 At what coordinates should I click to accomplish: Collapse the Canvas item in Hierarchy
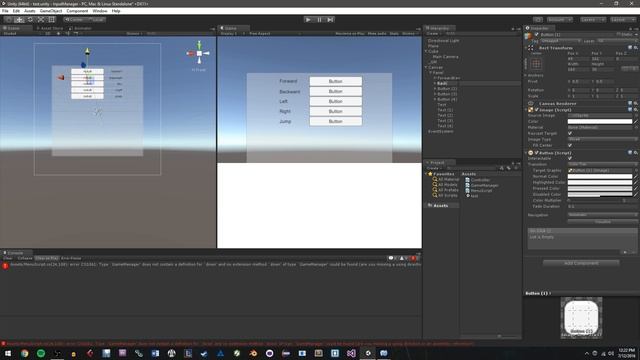(426, 67)
